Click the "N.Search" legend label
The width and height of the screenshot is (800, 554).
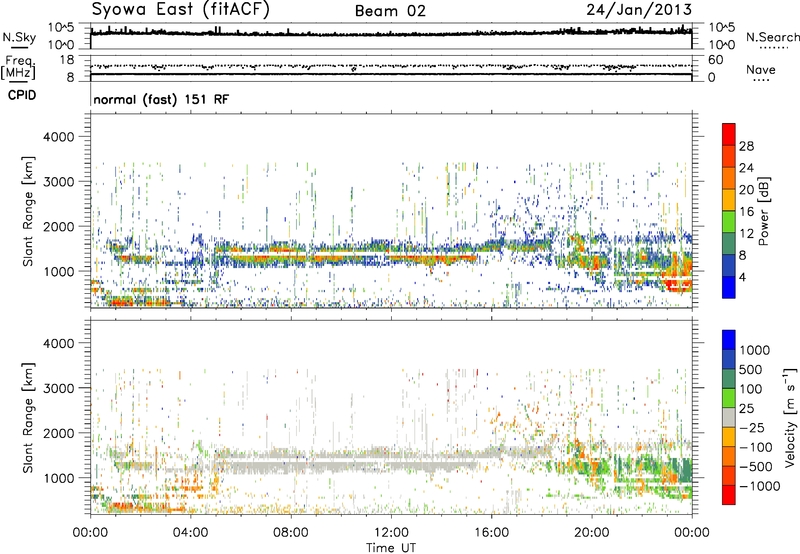[772, 37]
